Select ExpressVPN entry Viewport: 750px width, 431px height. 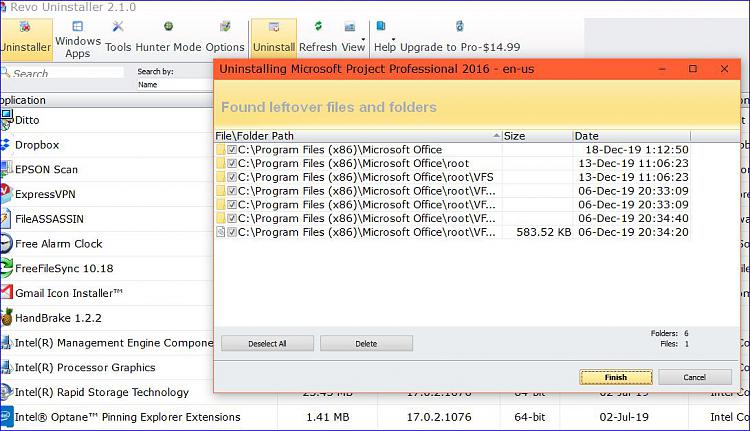pos(106,194)
